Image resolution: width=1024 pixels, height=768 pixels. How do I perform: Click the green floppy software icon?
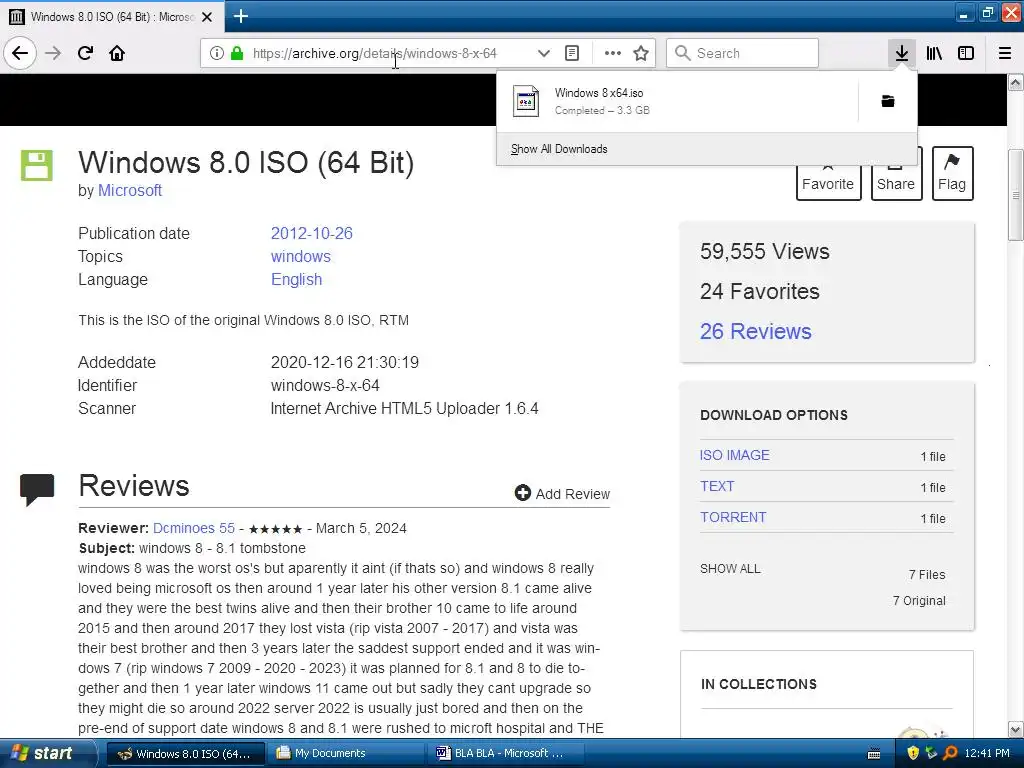pos(37,165)
